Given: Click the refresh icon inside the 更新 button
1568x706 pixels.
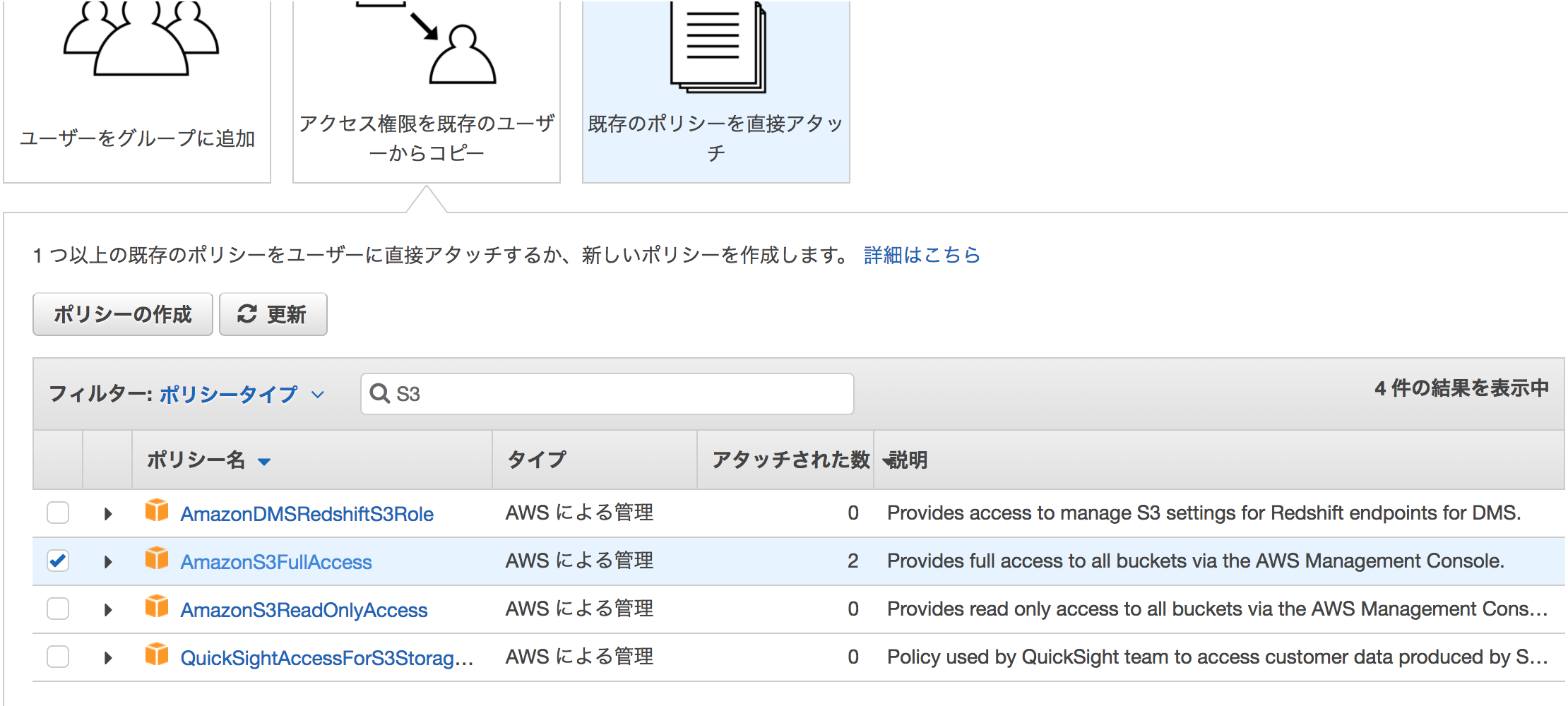Looking at the screenshot, I should tap(246, 314).
